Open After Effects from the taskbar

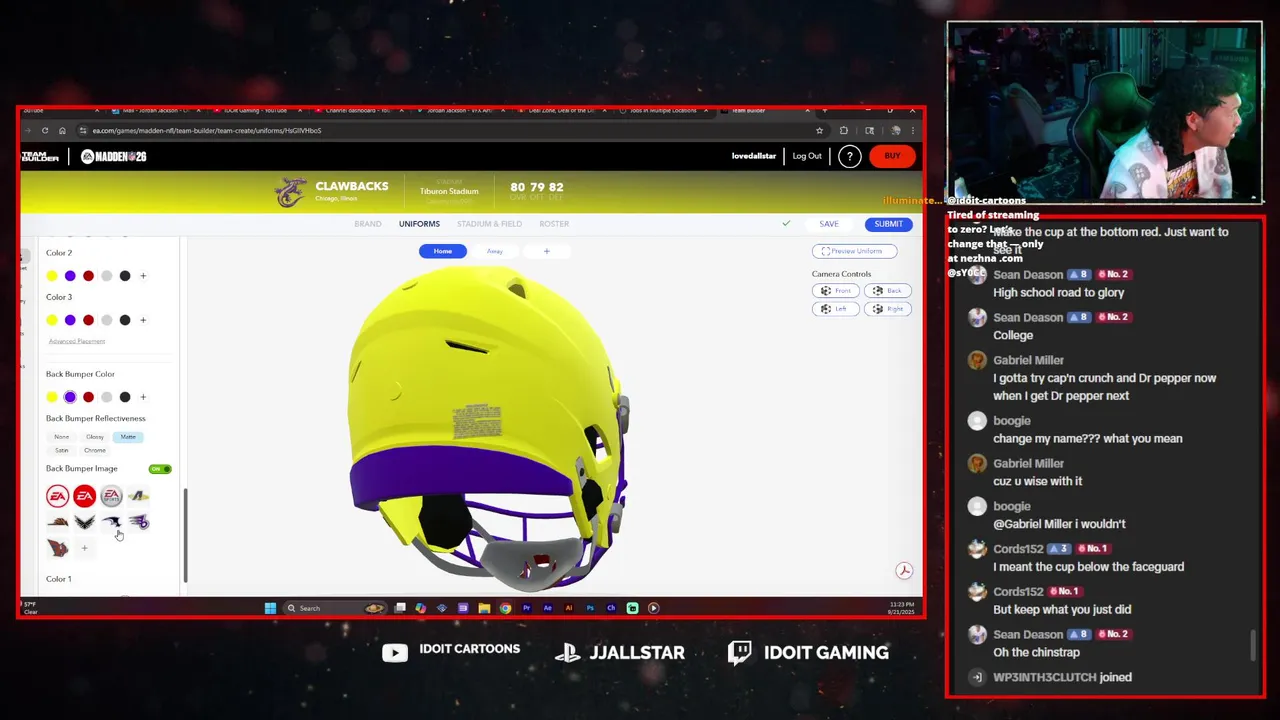[x=548, y=608]
